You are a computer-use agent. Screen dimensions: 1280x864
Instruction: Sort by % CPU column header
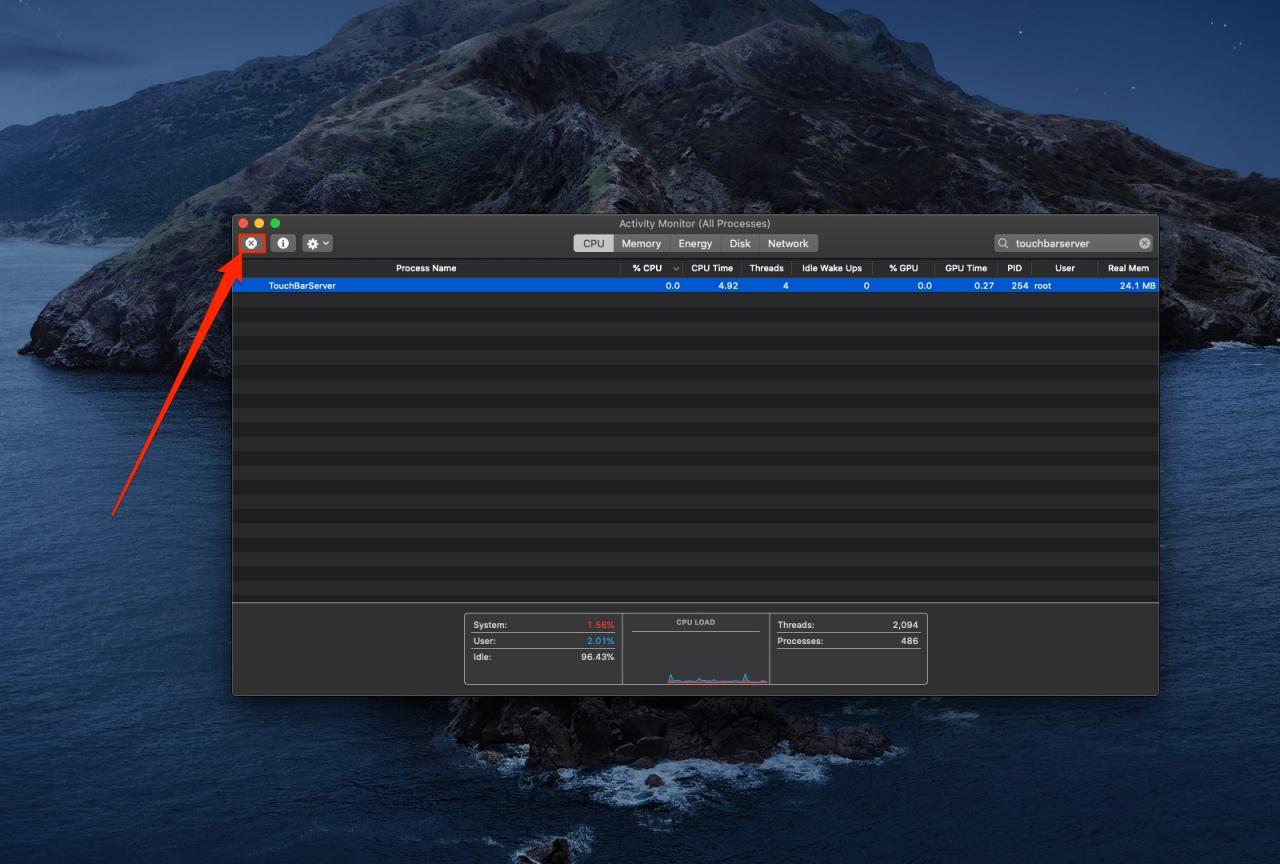(x=651, y=268)
